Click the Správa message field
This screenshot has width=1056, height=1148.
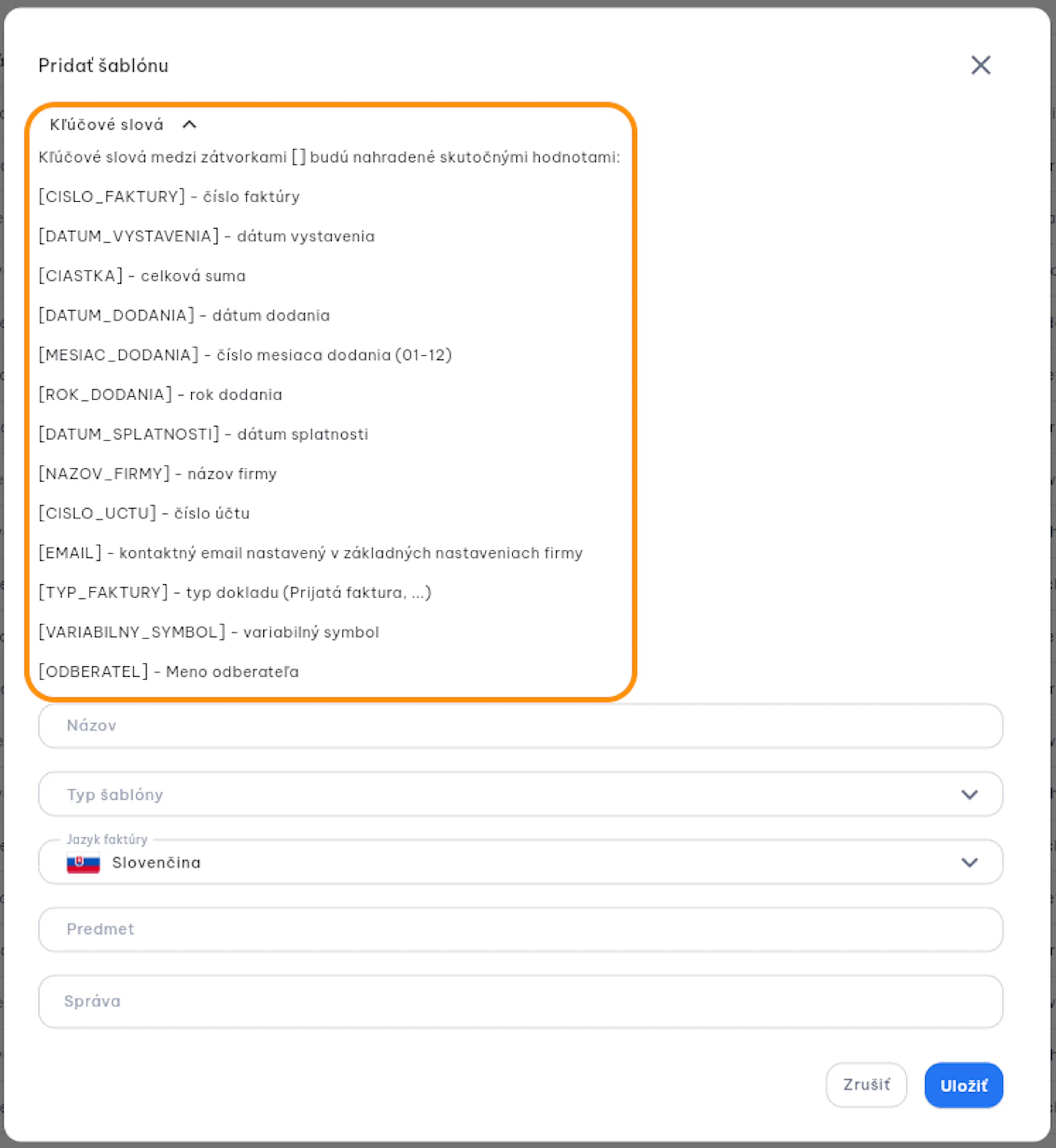520,1001
